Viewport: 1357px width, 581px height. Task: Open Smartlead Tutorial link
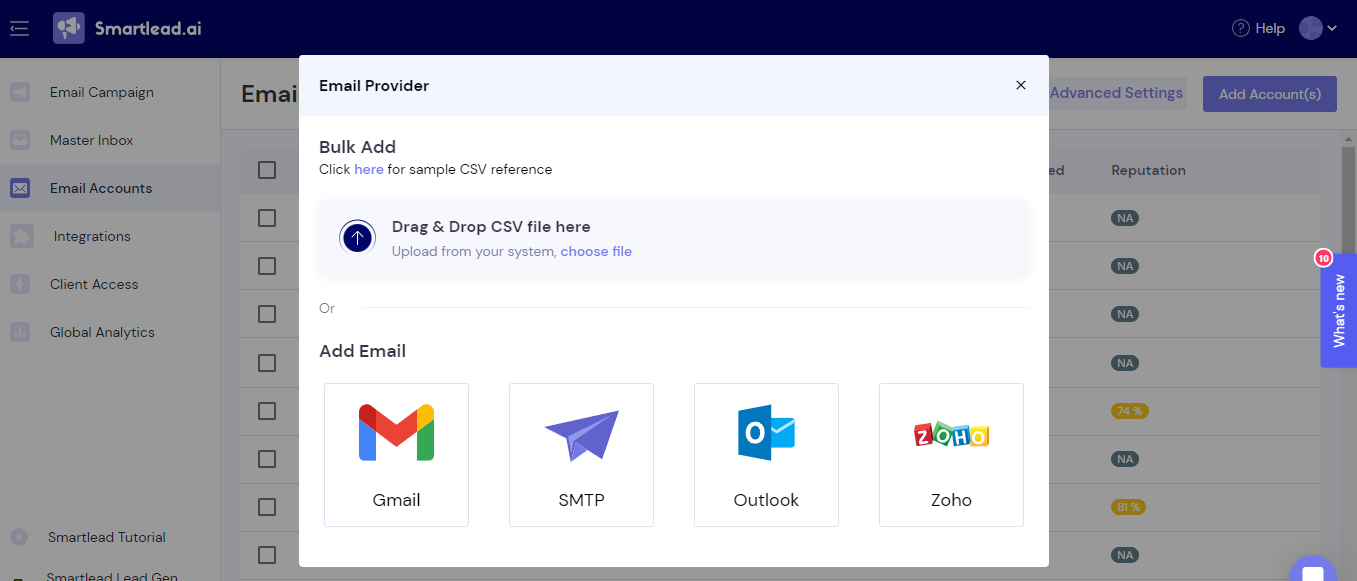(107, 537)
